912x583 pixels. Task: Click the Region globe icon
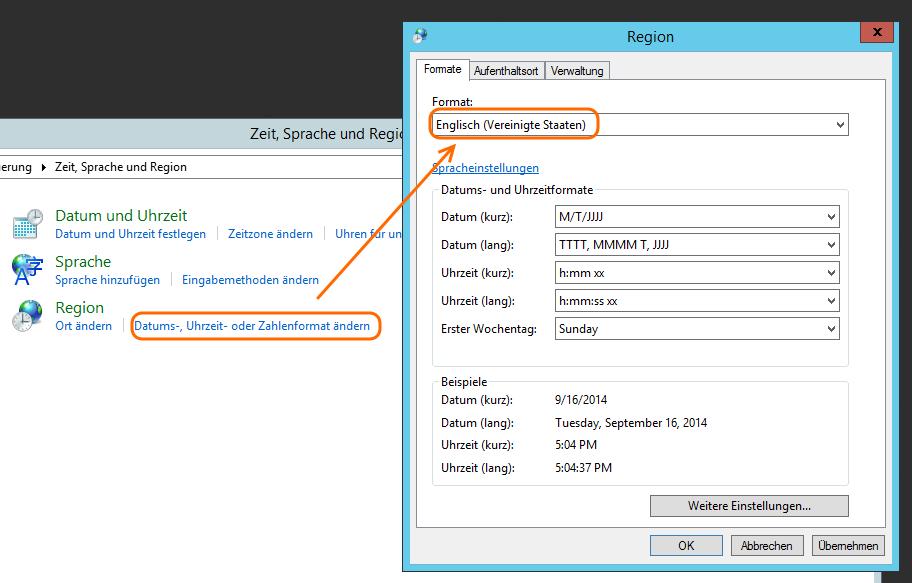(x=28, y=316)
